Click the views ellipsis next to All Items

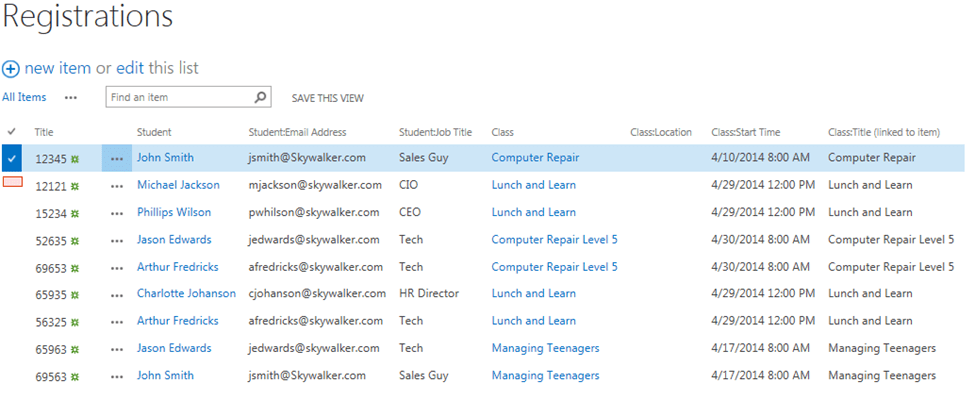coord(70,98)
